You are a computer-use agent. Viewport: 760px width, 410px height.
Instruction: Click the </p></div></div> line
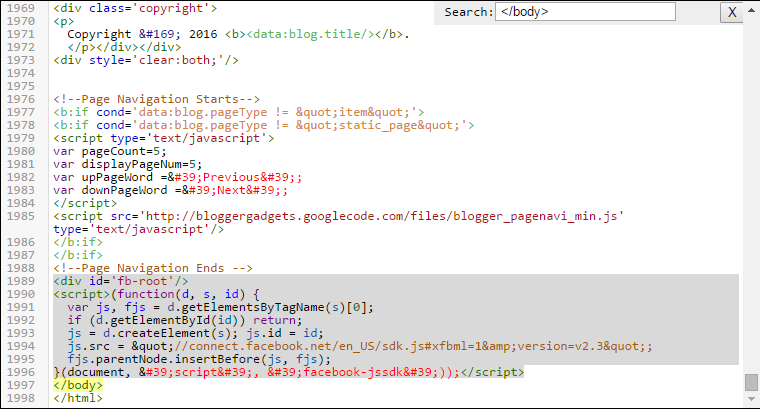[124, 47]
